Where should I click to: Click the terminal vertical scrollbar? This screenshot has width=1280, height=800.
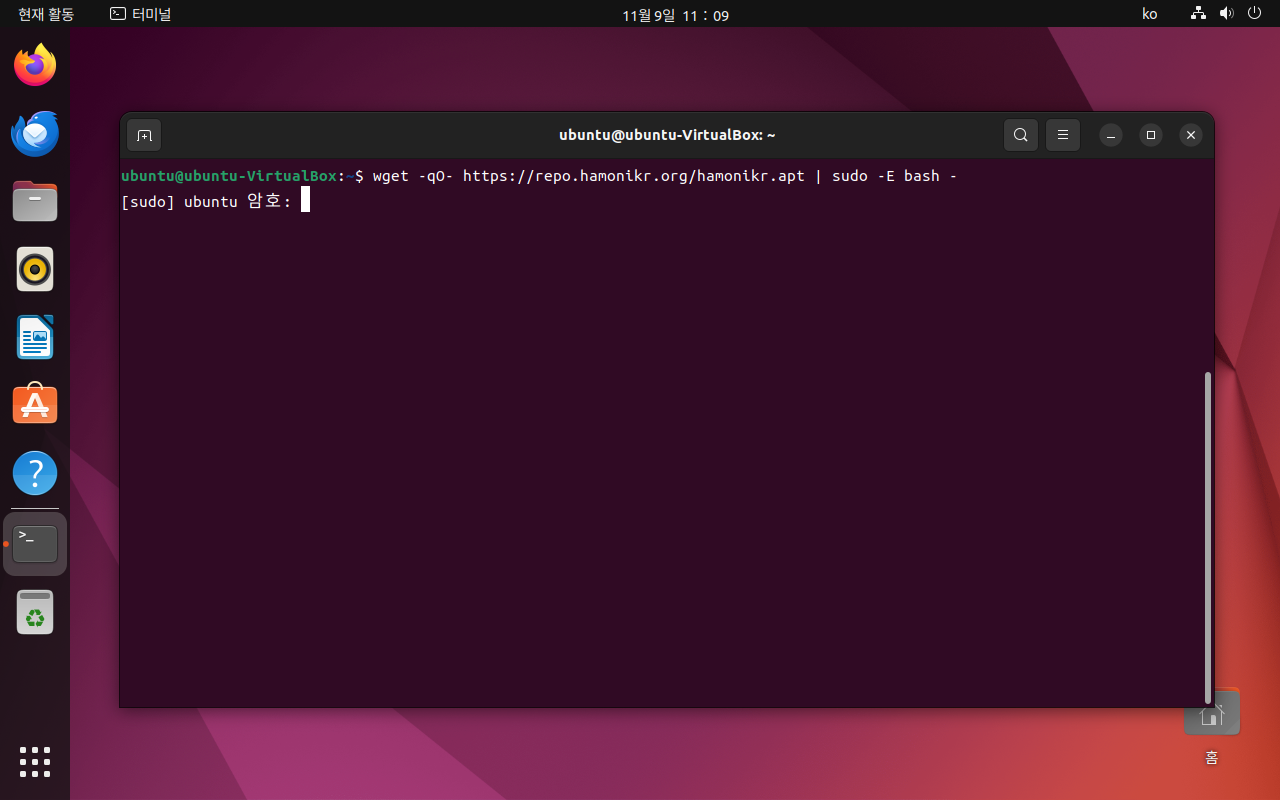(1208, 537)
